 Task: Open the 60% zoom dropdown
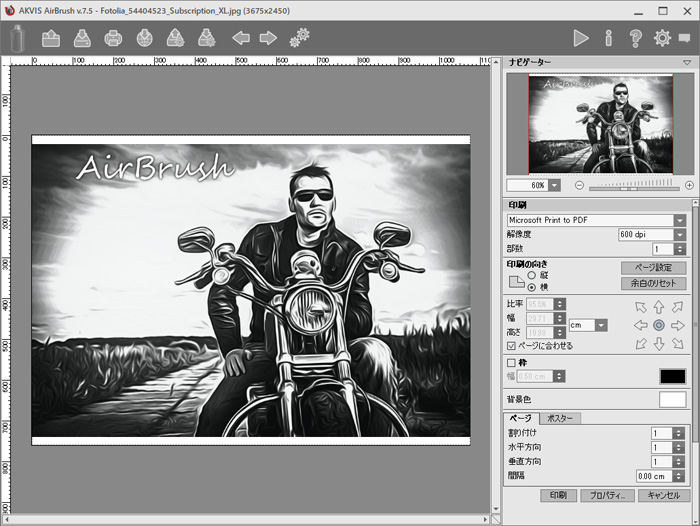pyautogui.click(x=554, y=185)
